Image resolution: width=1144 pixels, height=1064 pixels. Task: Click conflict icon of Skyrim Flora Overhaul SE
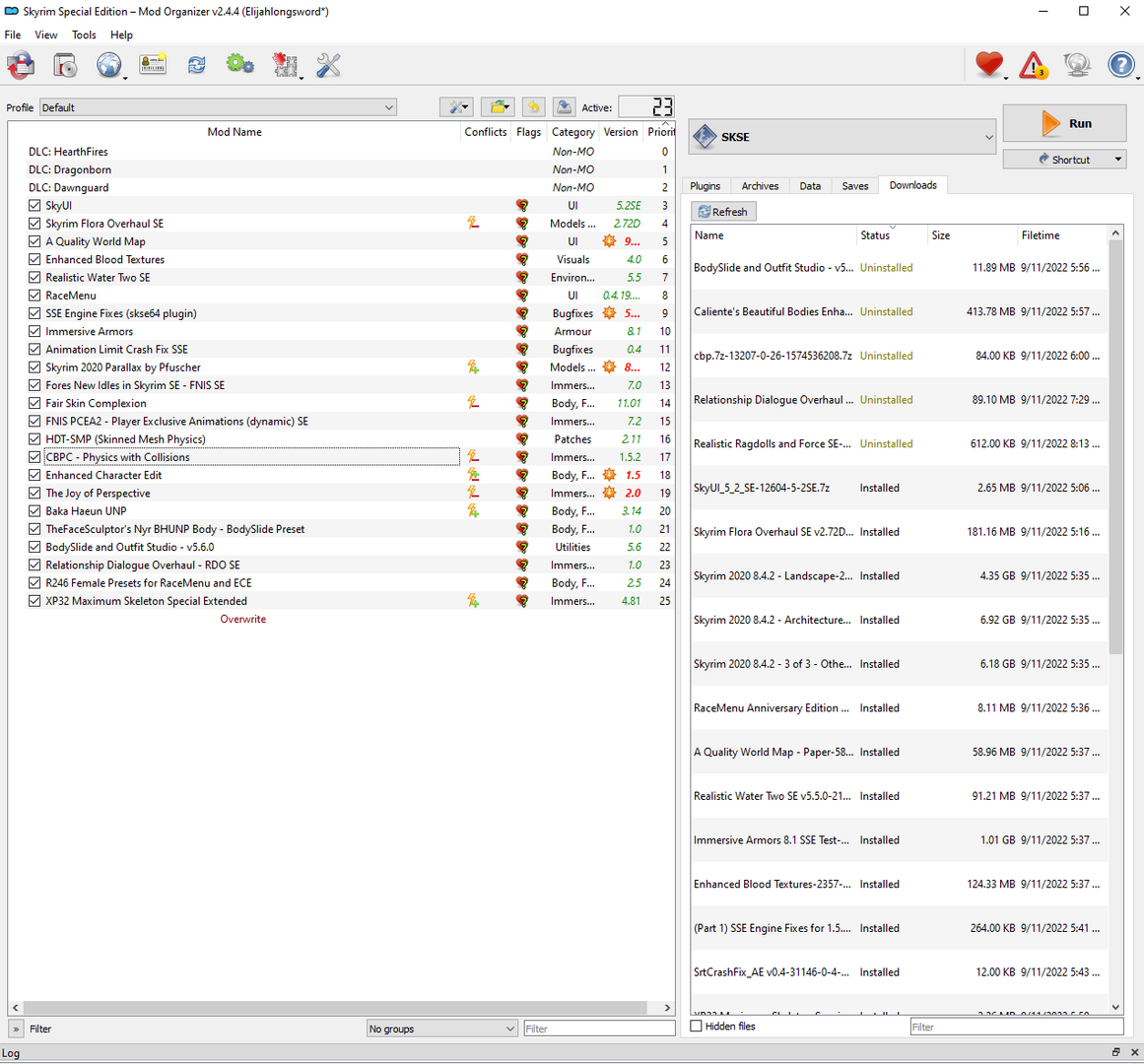point(473,224)
